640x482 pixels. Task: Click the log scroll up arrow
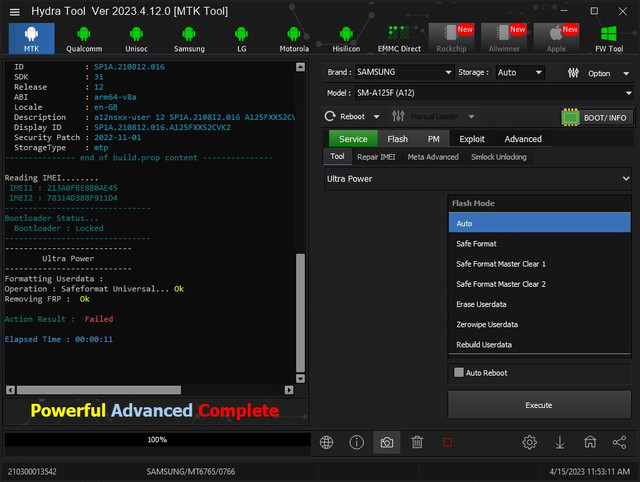click(x=300, y=67)
